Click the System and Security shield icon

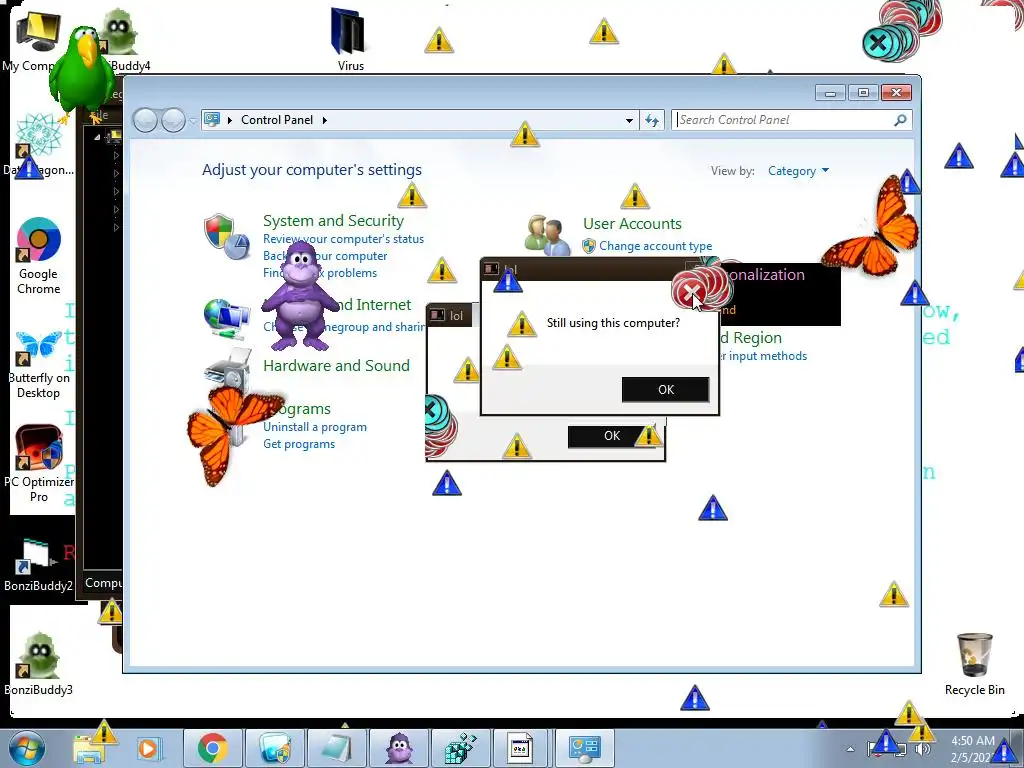click(226, 236)
